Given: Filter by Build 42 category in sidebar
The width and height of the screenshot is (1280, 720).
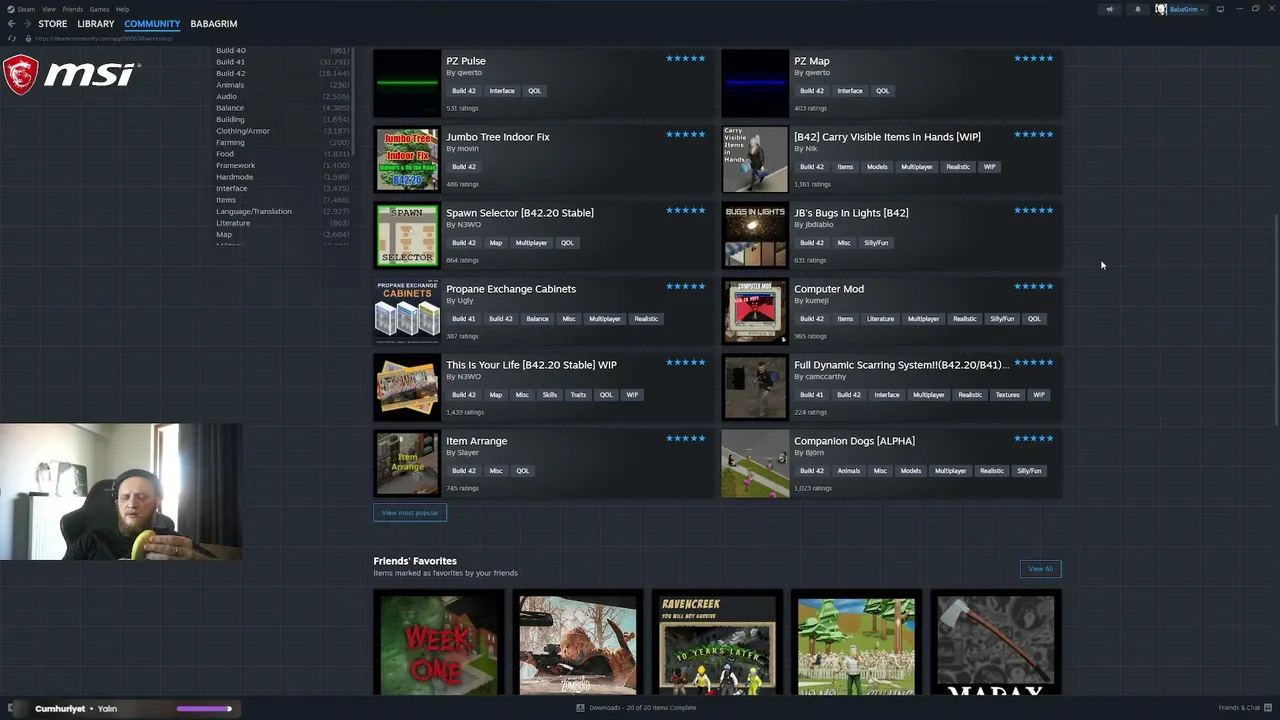Looking at the screenshot, I should click(230, 73).
